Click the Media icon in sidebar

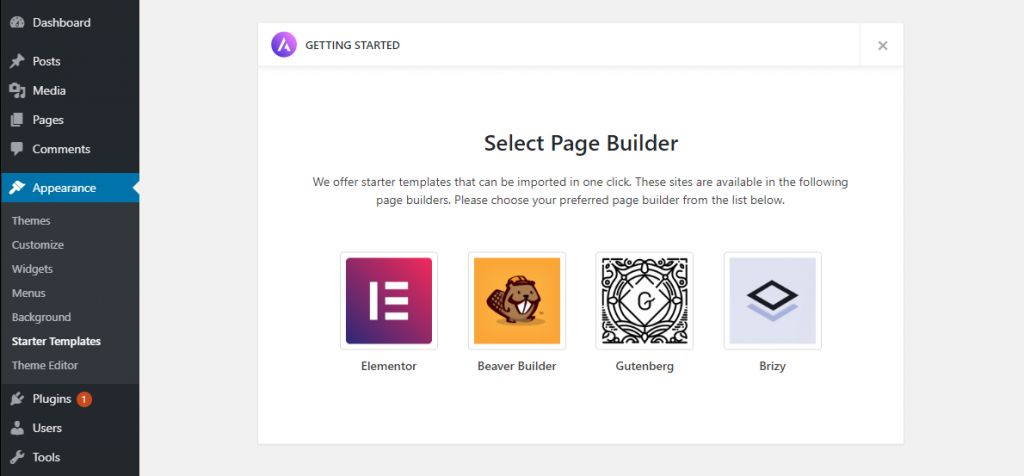tap(17, 91)
